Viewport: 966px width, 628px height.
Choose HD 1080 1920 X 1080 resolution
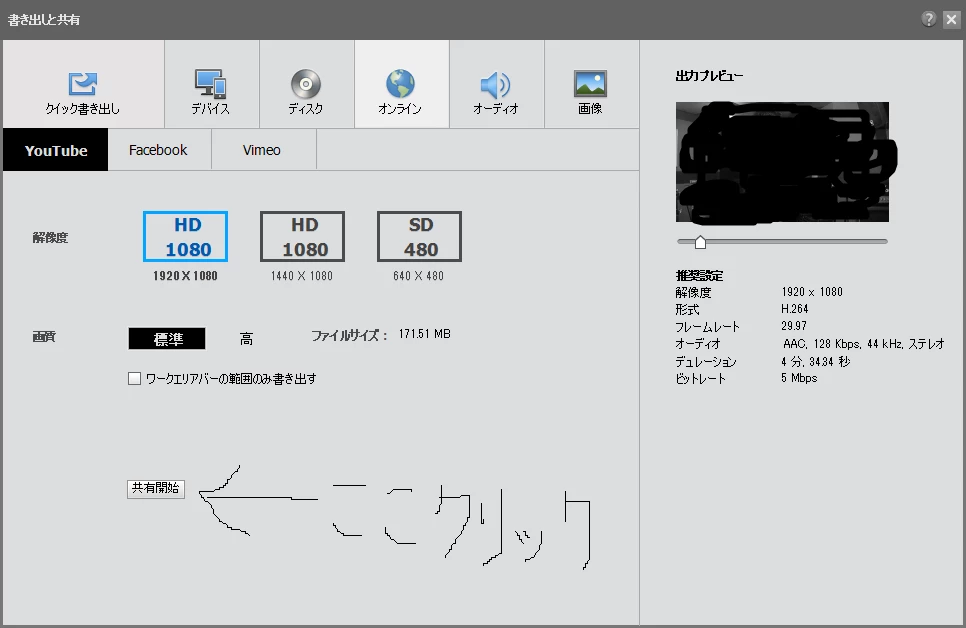pyautogui.click(x=185, y=237)
